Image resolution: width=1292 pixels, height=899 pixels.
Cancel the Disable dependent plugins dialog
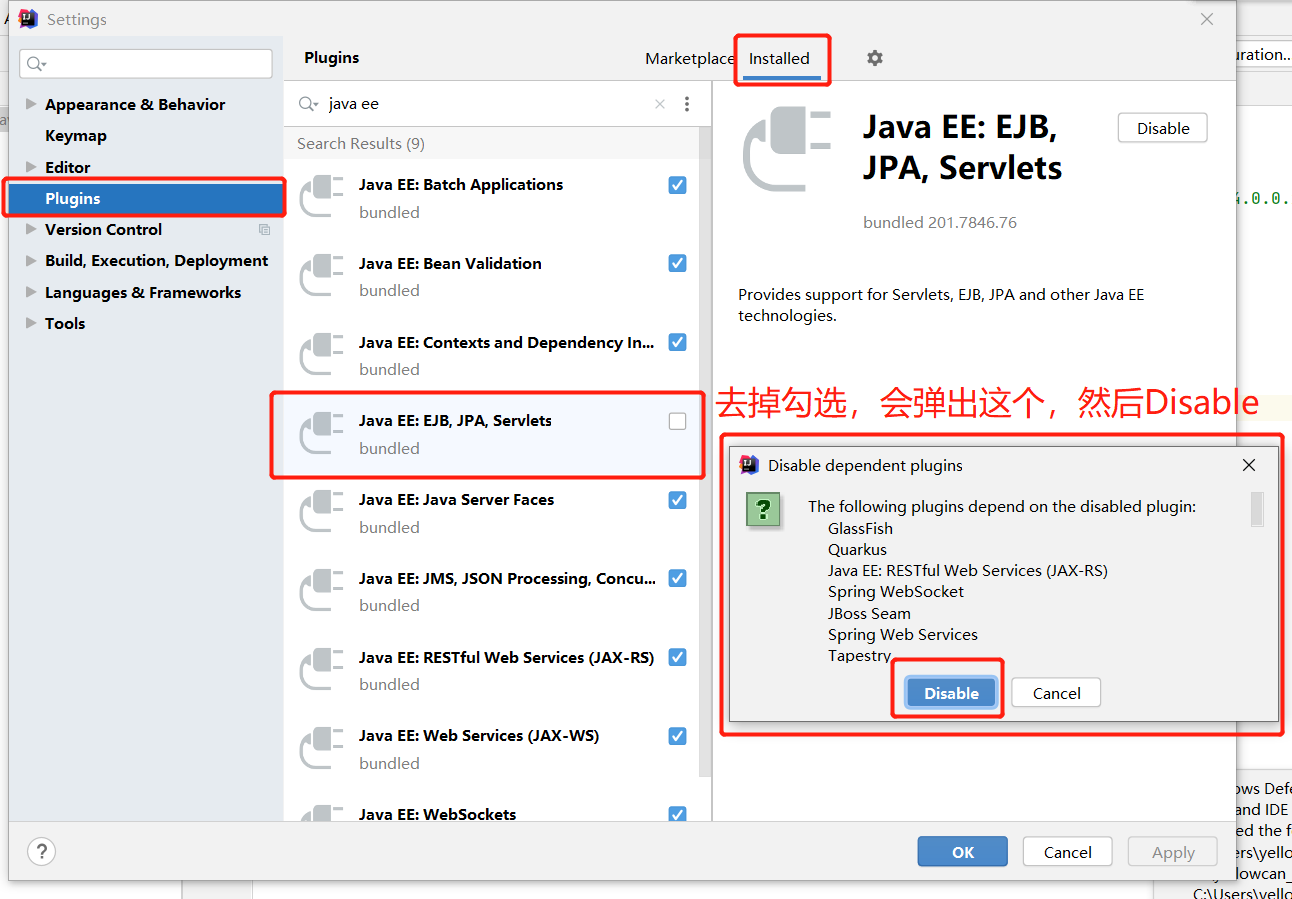click(x=1056, y=693)
